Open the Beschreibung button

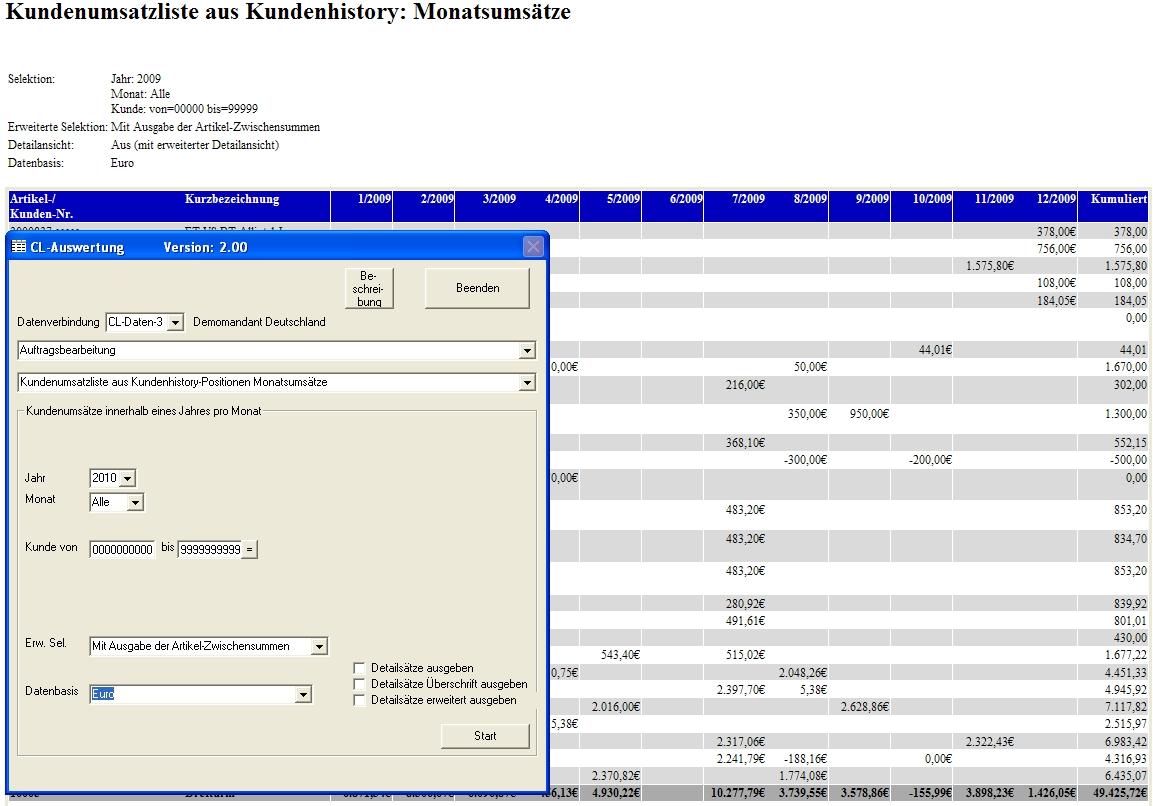[368, 288]
